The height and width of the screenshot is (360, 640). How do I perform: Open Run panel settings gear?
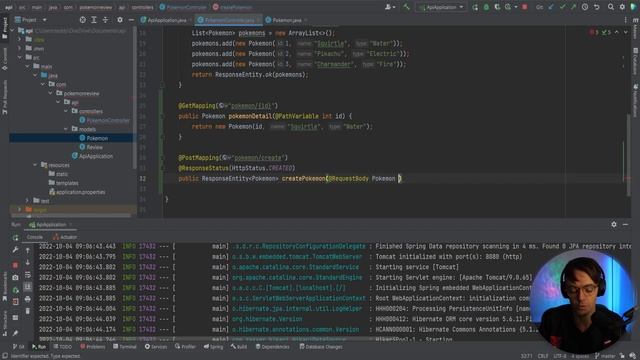[x=614, y=224]
